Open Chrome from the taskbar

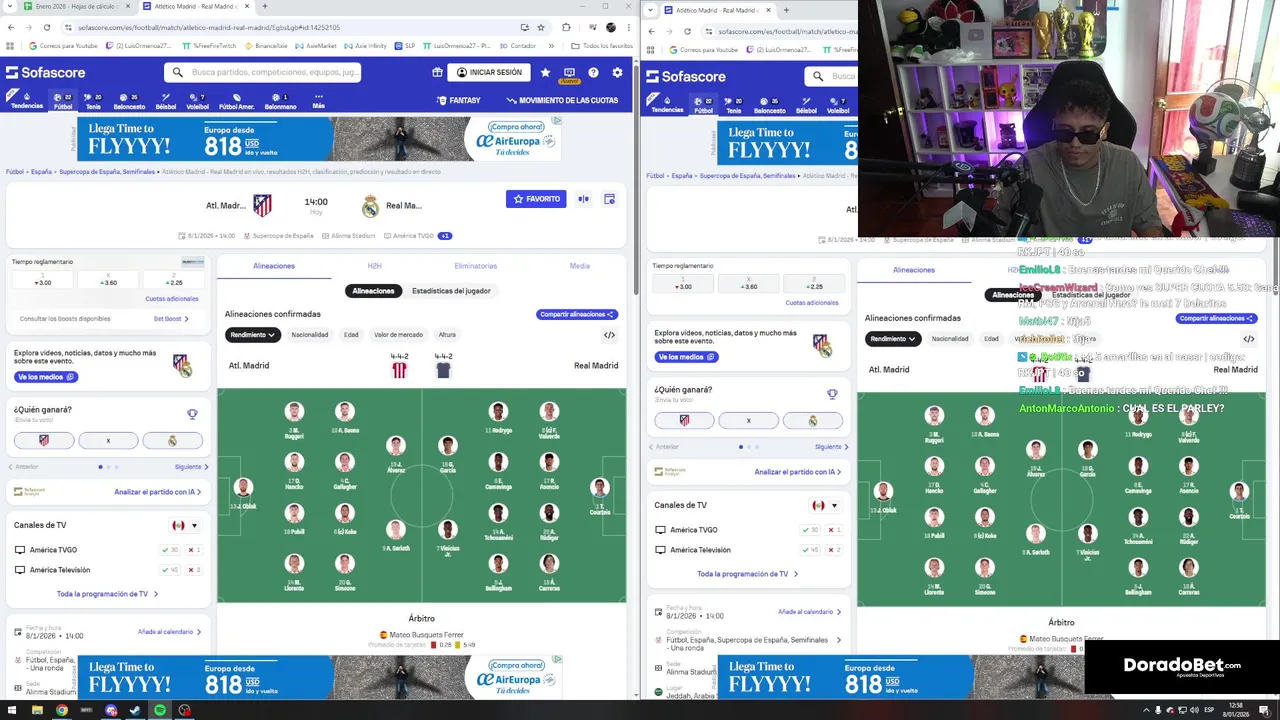(x=62, y=710)
